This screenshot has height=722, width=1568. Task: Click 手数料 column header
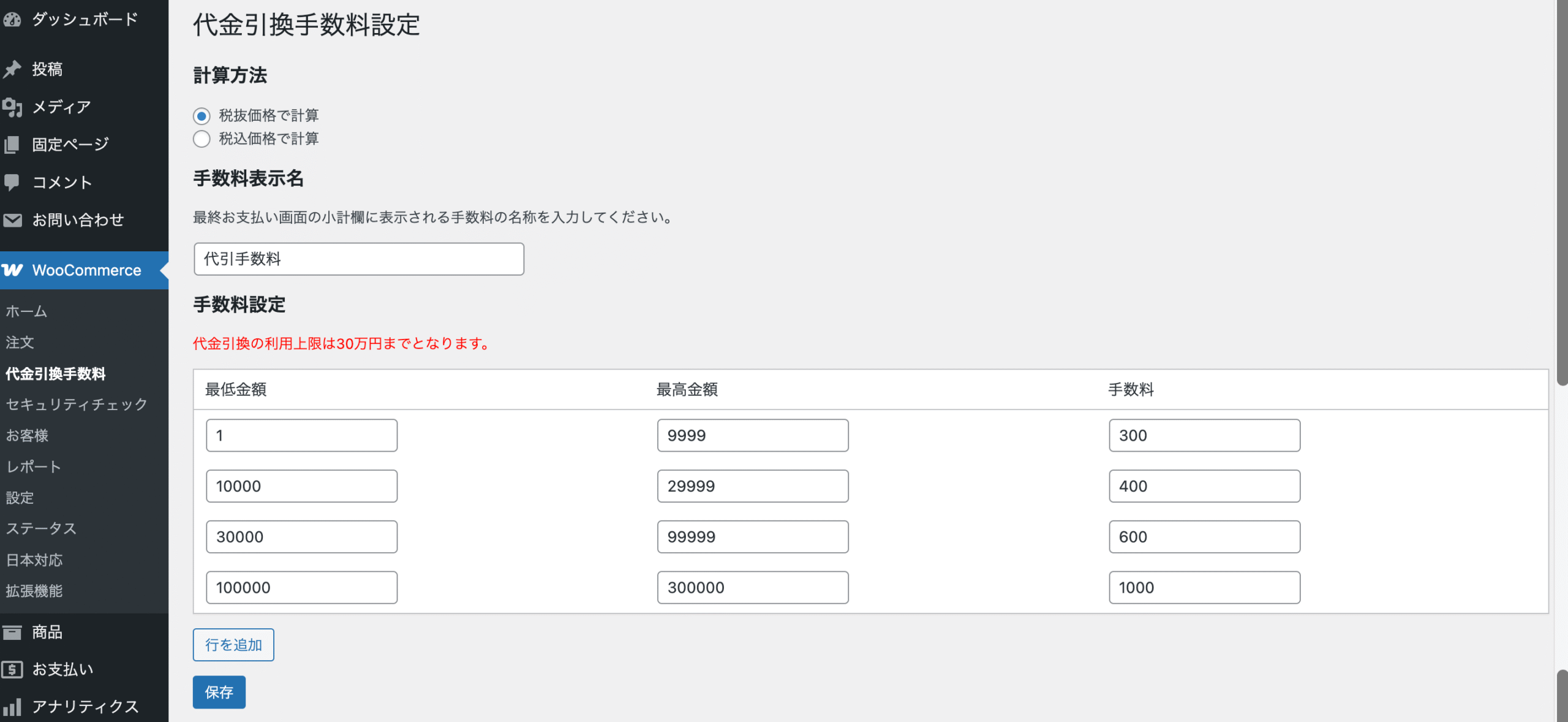1131,390
